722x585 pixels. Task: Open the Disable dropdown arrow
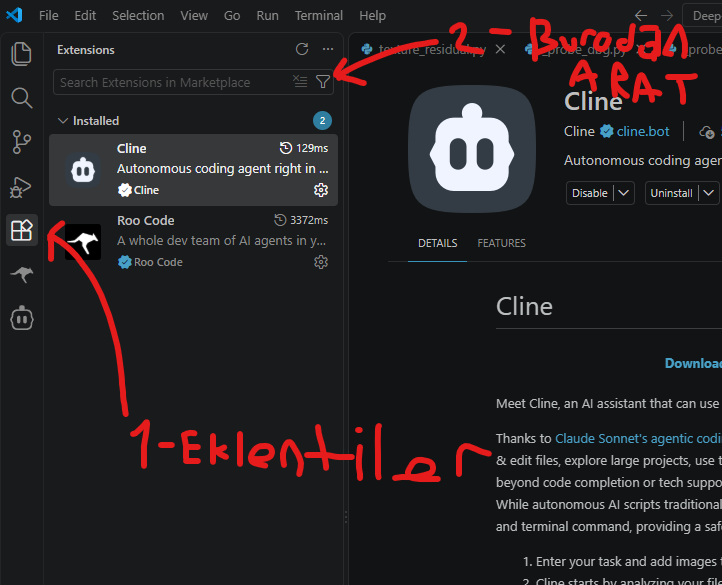click(x=624, y=193)
